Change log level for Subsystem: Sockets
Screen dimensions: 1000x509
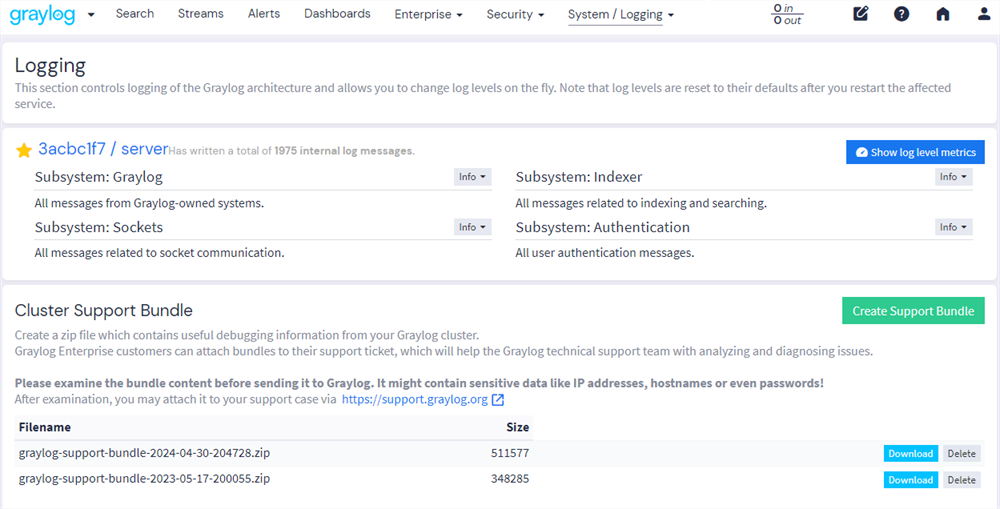pos(473,227)
